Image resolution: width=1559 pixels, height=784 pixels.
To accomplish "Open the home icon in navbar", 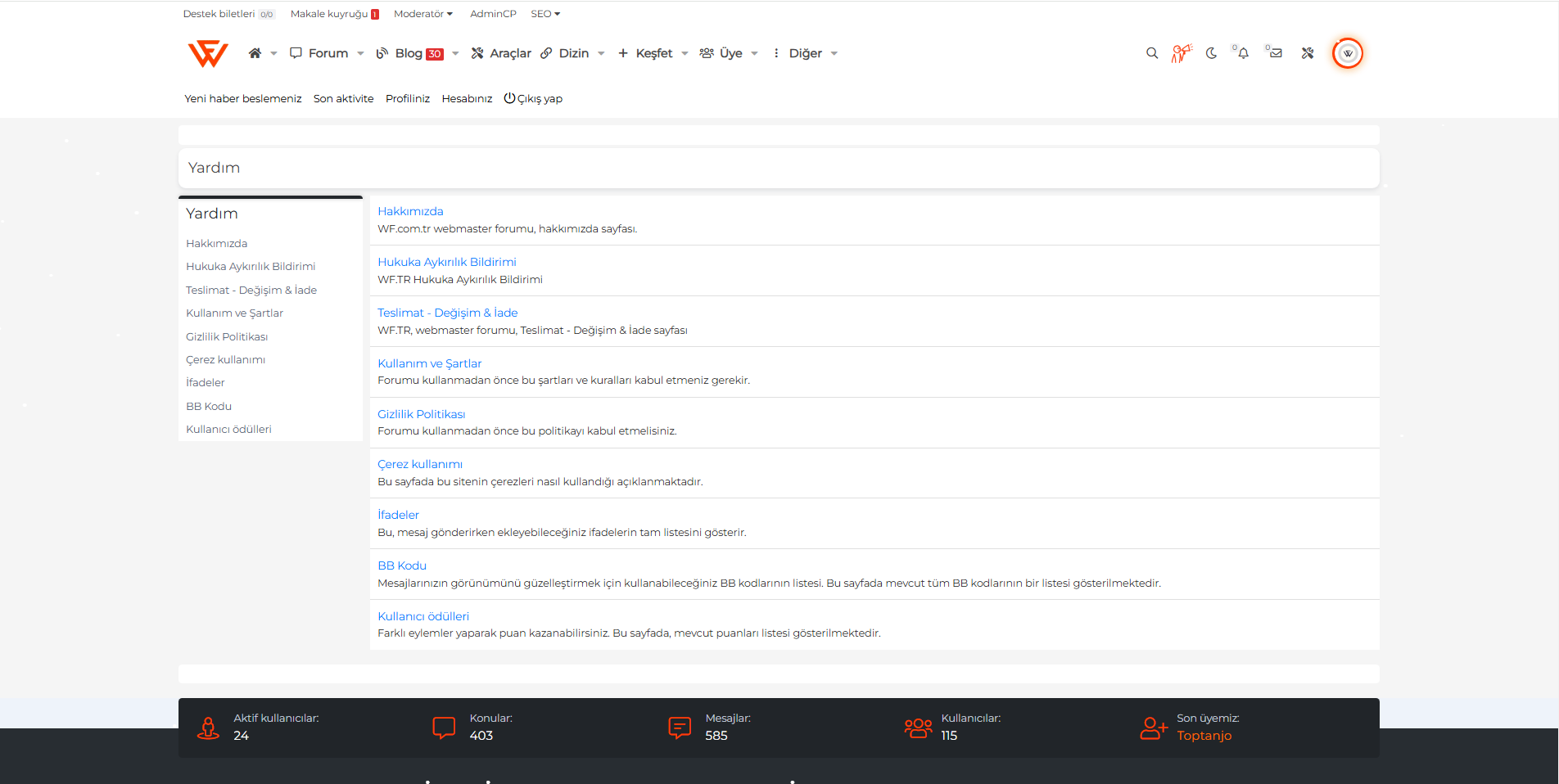I will (255, 53).
